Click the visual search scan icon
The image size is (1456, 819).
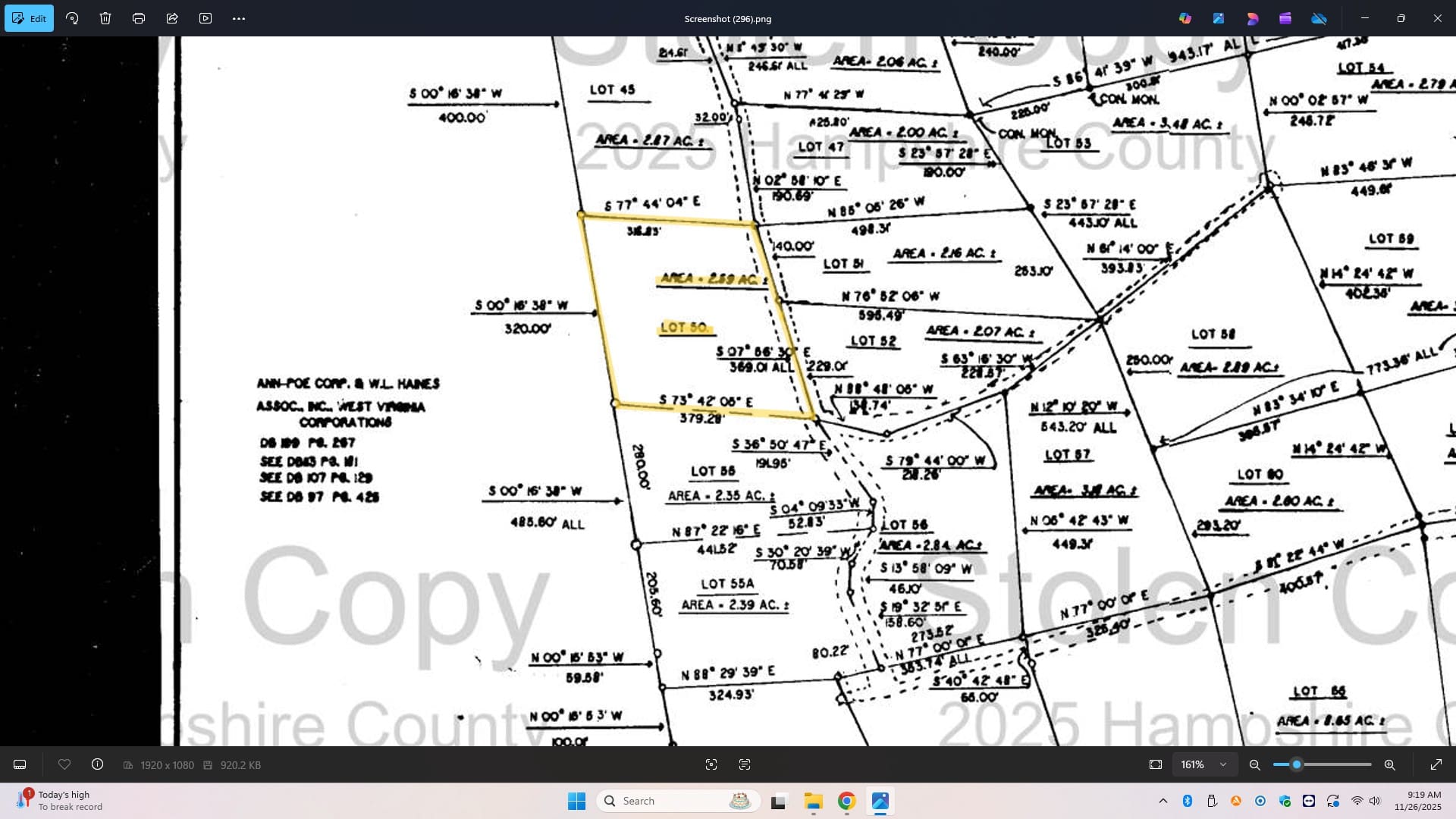click(711, 764)
